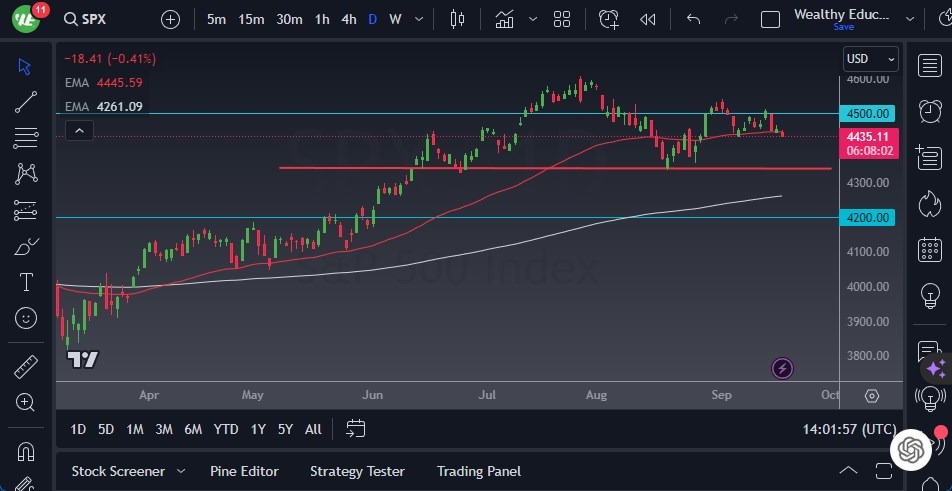
Task: Click the create alert icon in top toolbar
Action: pos(609,19)
